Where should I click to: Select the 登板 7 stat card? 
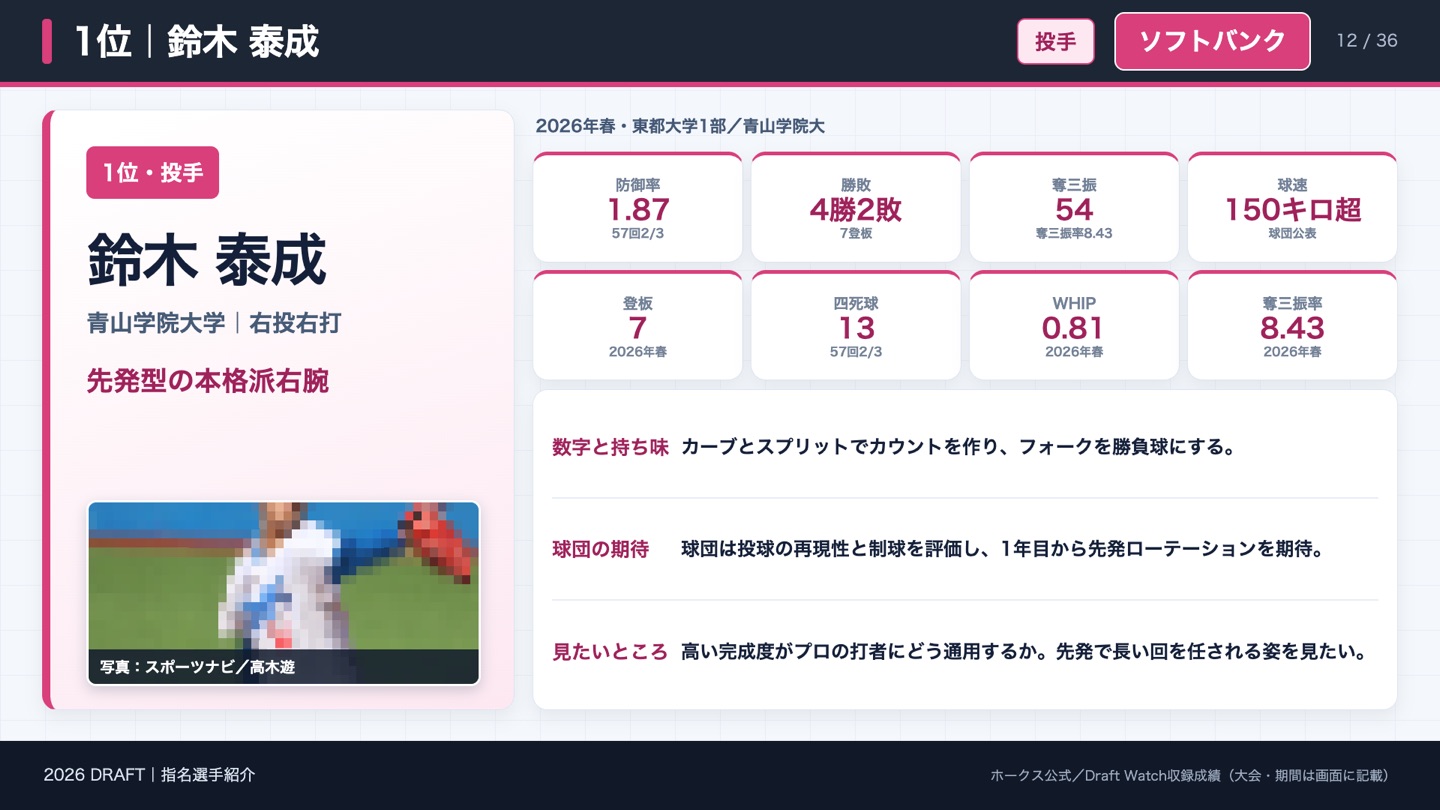[638, 325]
